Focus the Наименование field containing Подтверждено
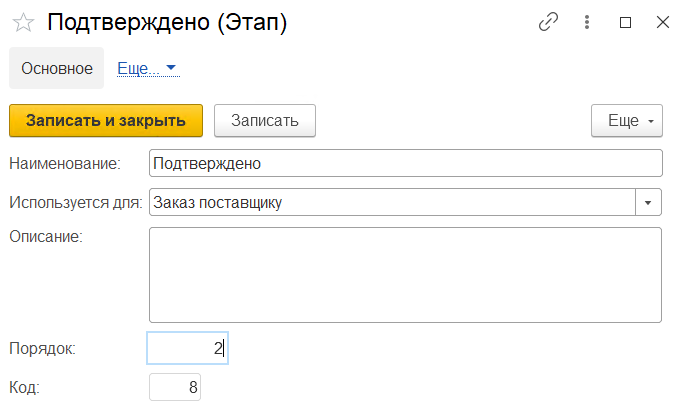Screen dimensions: 682x409 (405, 163)
